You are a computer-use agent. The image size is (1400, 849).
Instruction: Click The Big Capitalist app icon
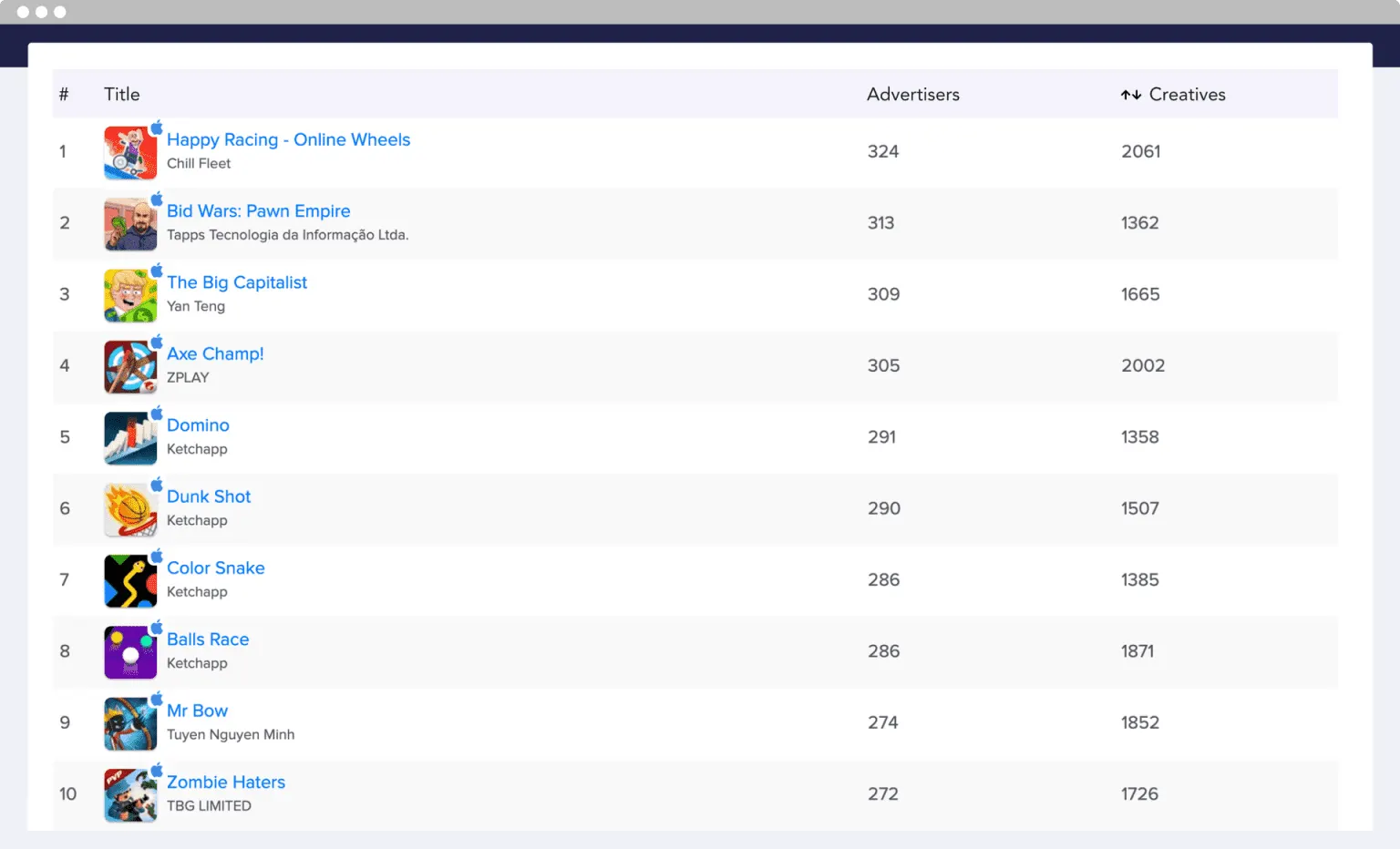coord(130,295)
